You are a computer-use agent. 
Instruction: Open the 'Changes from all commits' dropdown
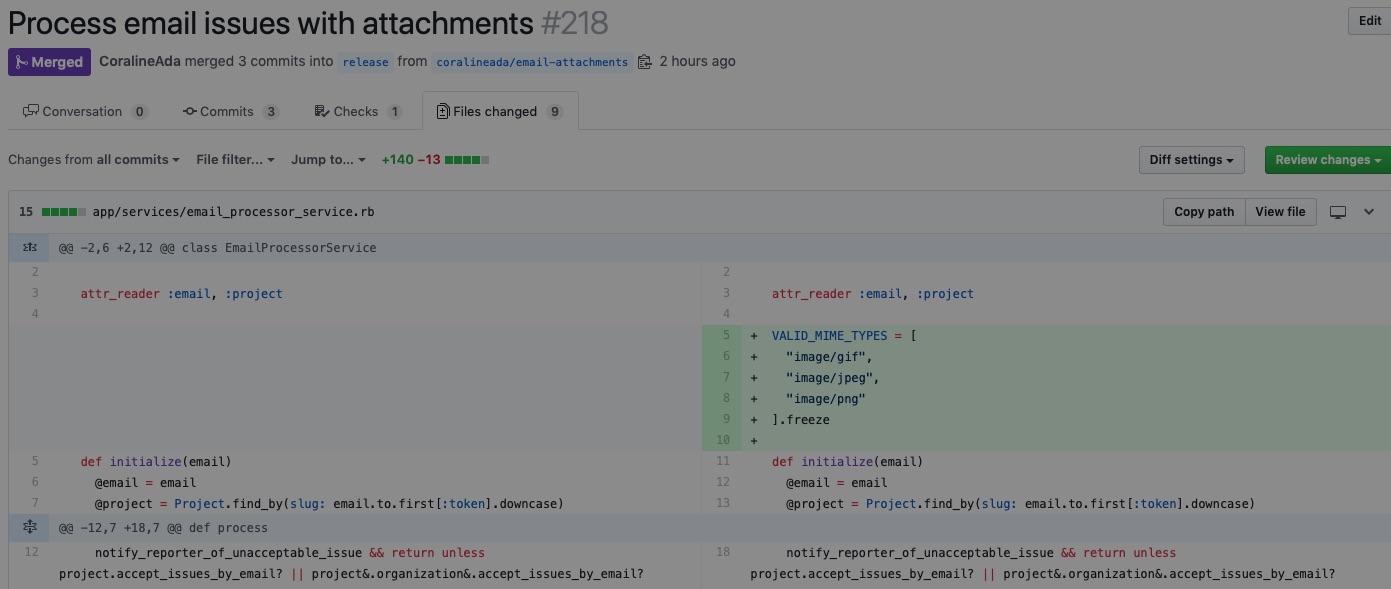94,160
